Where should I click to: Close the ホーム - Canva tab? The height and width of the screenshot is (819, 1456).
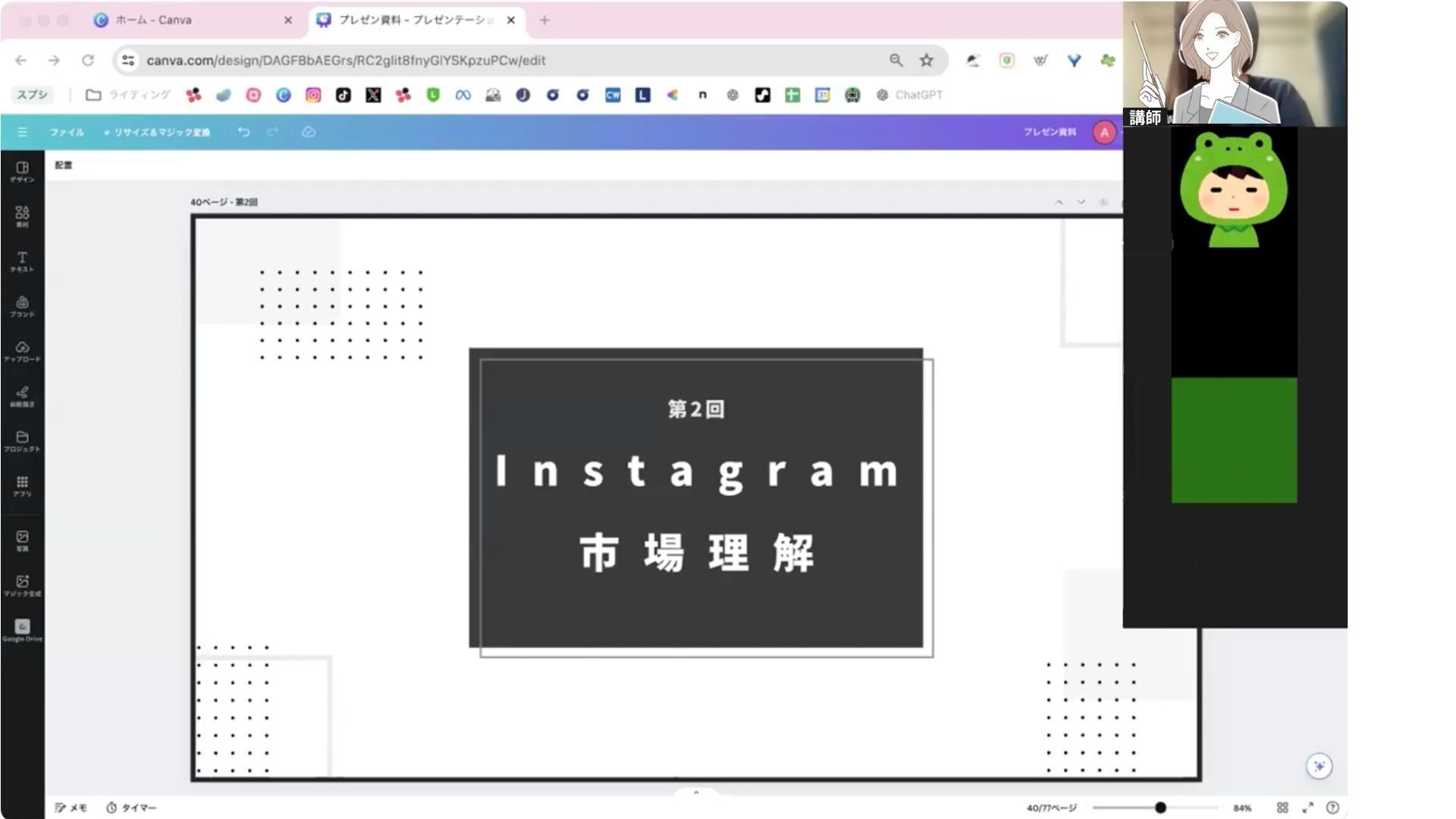coord(288,20)
